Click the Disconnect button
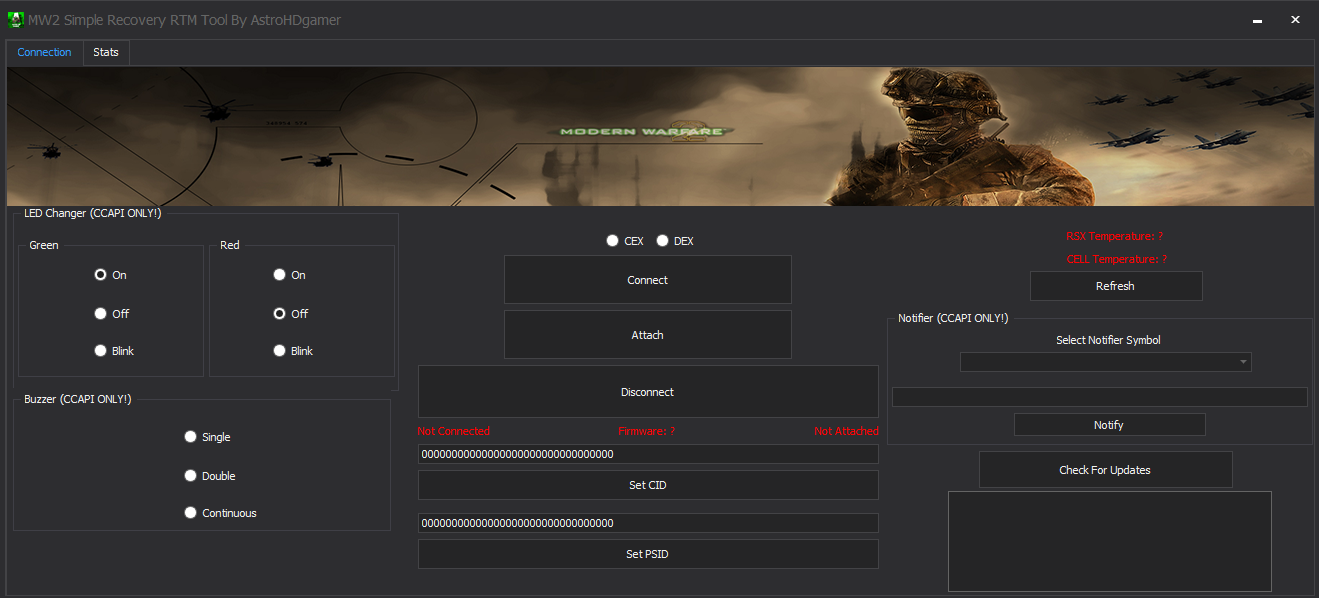The image size is (1319, 598). (648, 392)
